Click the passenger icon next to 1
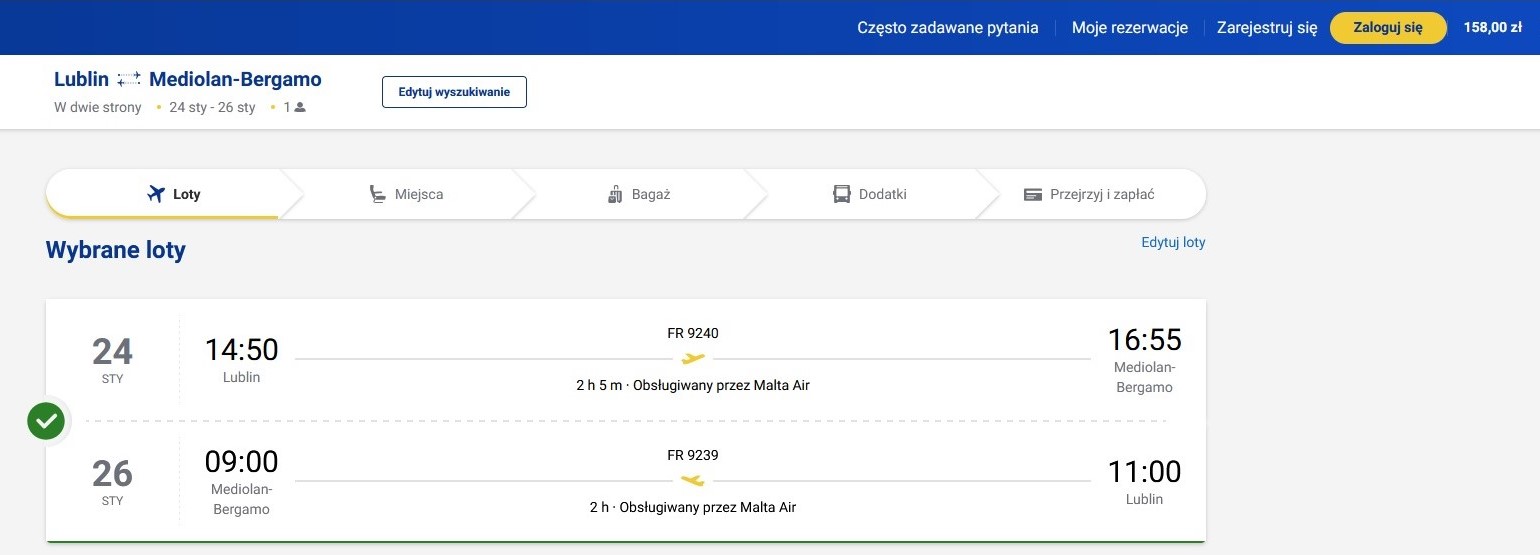 (x=300, y=107)
